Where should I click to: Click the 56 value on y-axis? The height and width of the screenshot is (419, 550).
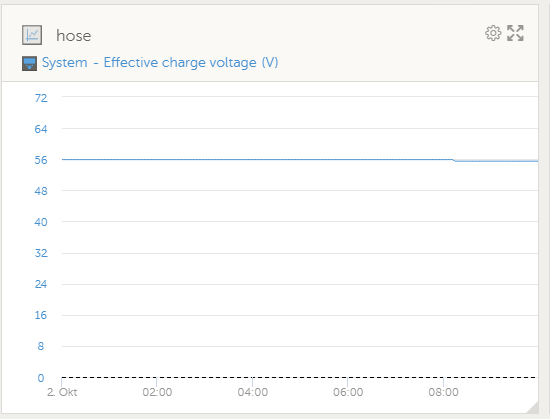(x=41, y=160)
